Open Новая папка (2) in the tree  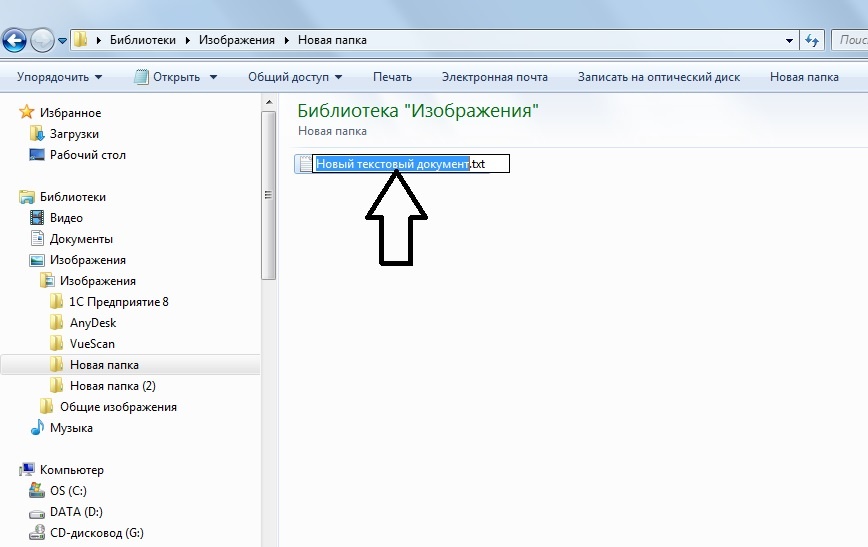pyautogui.click(x=113, y=386)
